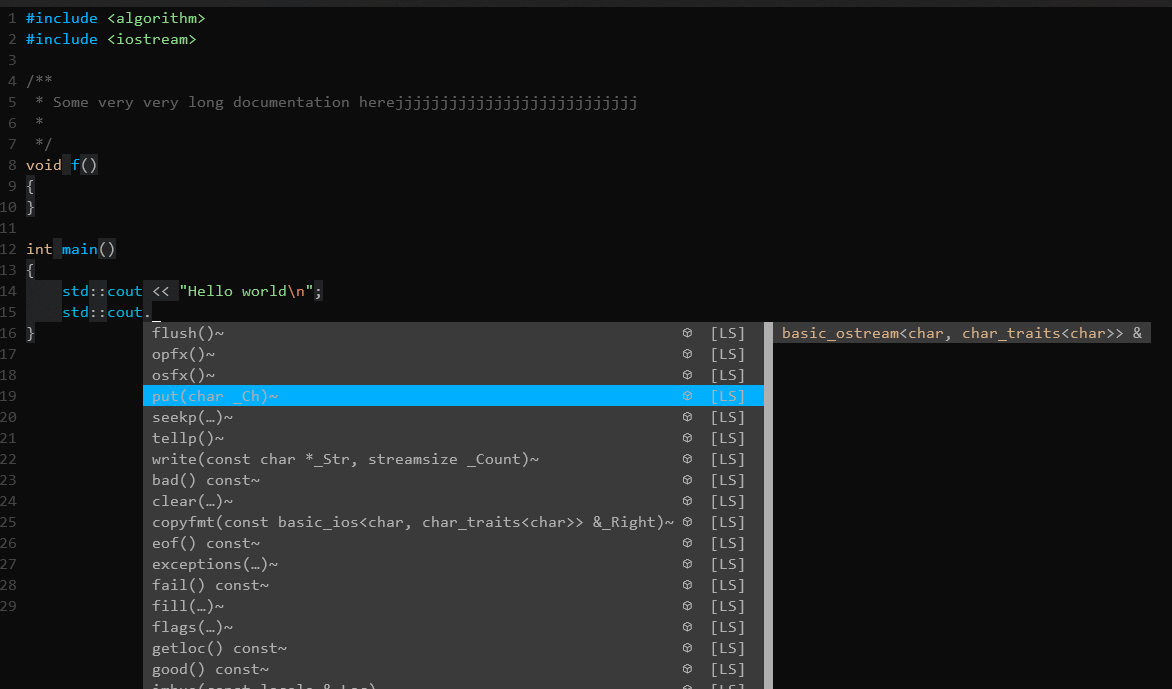Image resolution: width=1172 pixels, height=689 pixels.
Task: Choose clear(…) completion entry
Action: 192,501
